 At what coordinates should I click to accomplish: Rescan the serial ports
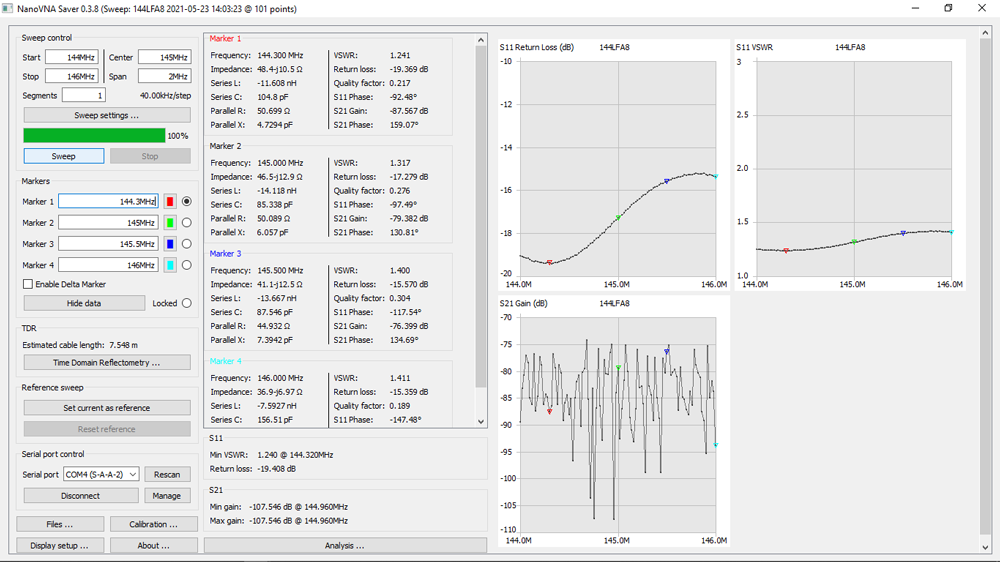[x=167, y=475]
